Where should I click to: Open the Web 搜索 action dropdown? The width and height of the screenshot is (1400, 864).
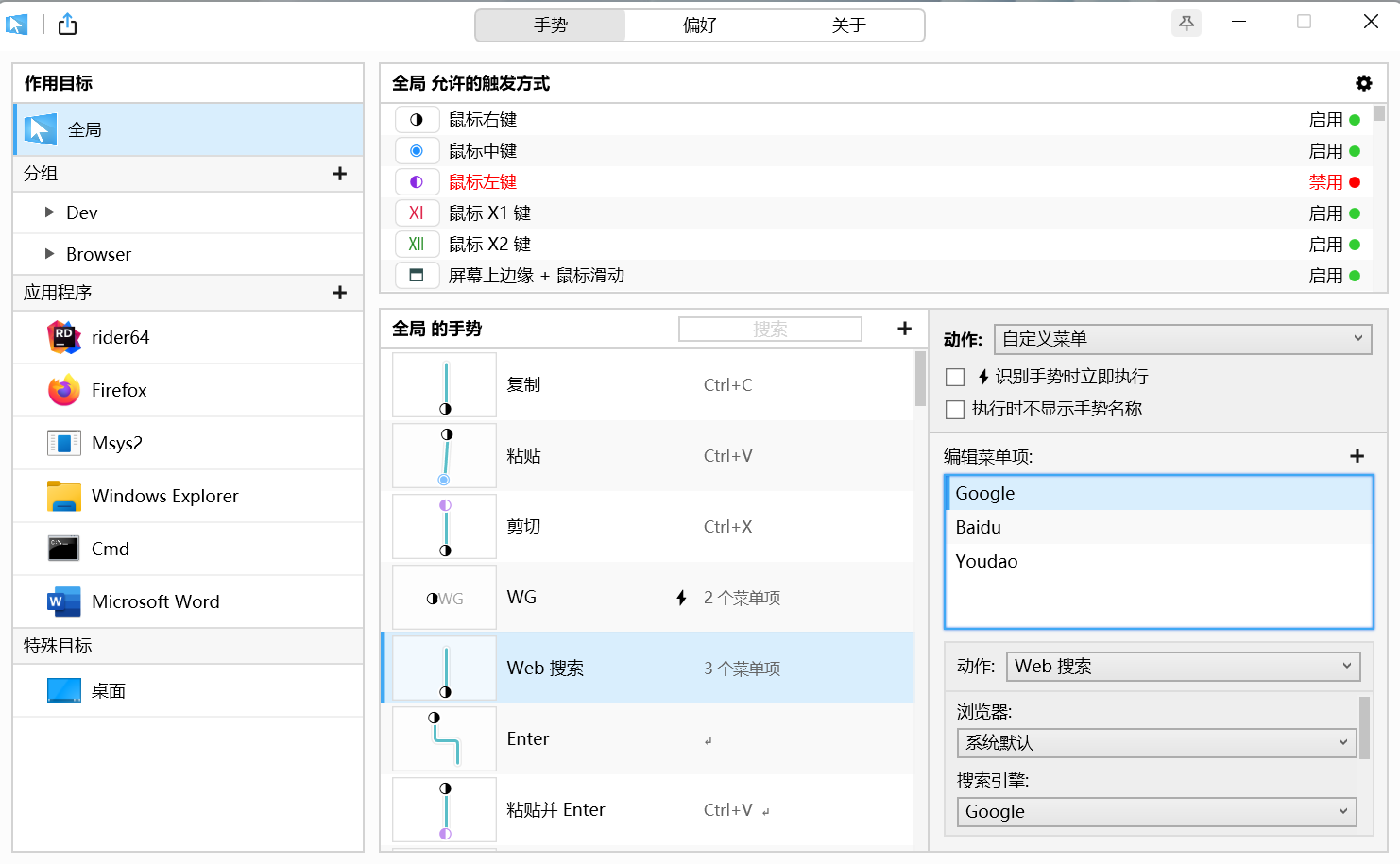point(1184,667)
